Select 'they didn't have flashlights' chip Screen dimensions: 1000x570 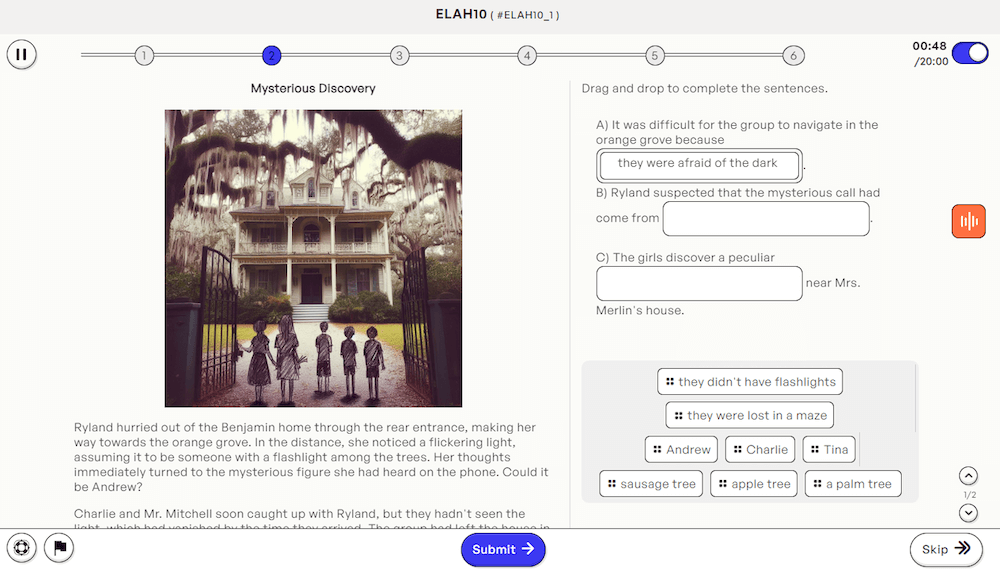(x=750, y=382)
